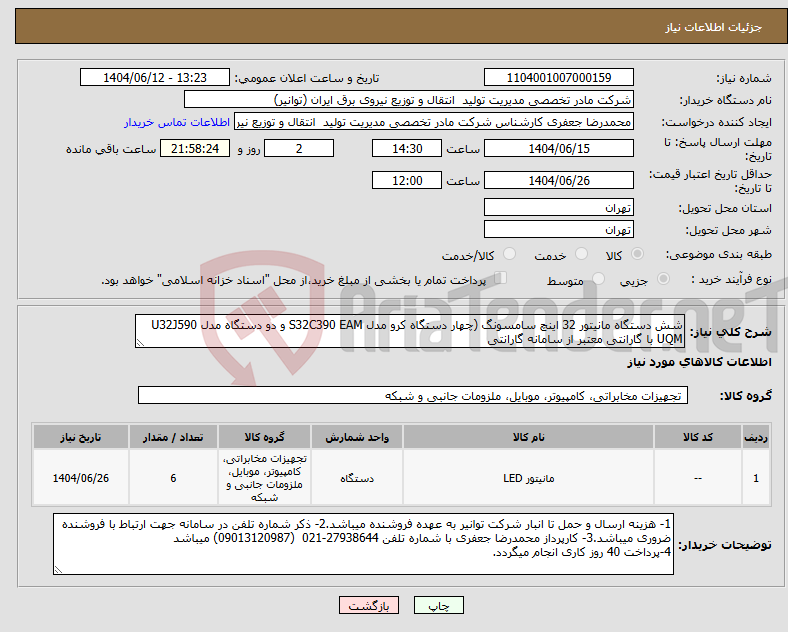Toggle the treasury bonds payment checkbox
Viewport: 788px width, 632px height.
click(x=501, y=278)
